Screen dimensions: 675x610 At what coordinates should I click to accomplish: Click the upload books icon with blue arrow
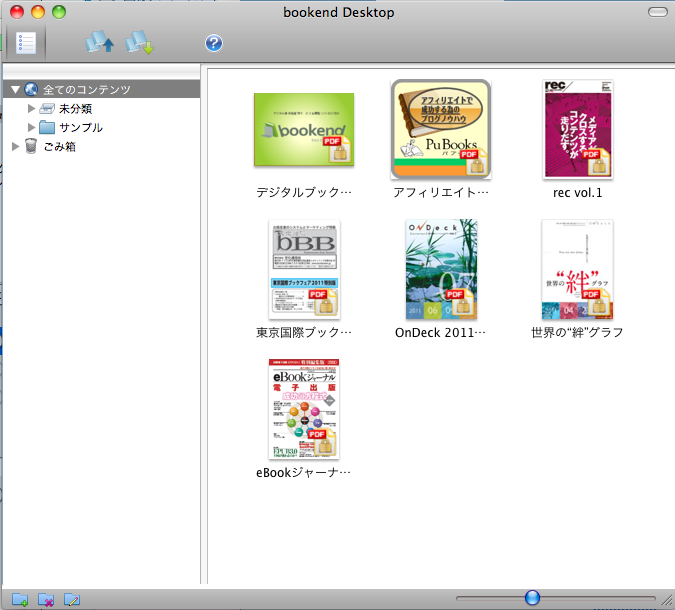(99, 42)
